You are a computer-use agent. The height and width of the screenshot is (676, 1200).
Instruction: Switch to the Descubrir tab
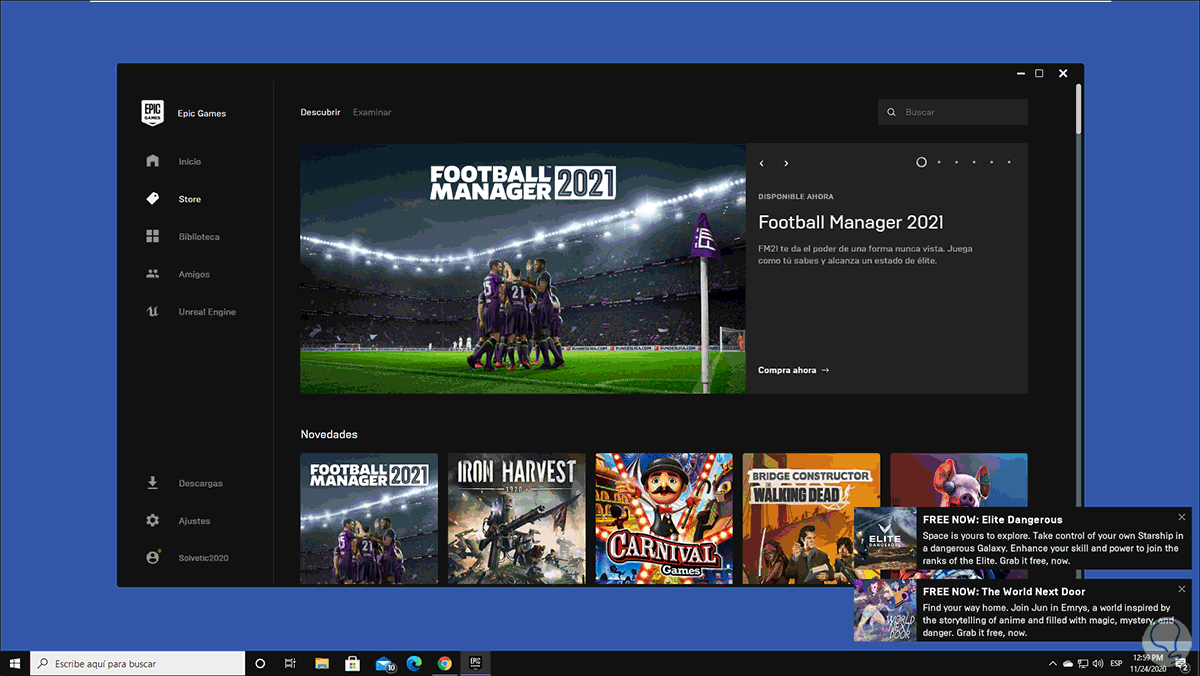pos(321,112)
